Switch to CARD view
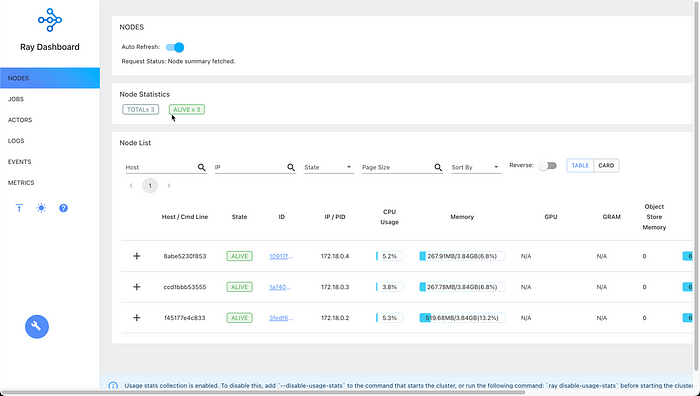Image resolution: width=700 pixels, height=396 pixels. tap(606, 166)
